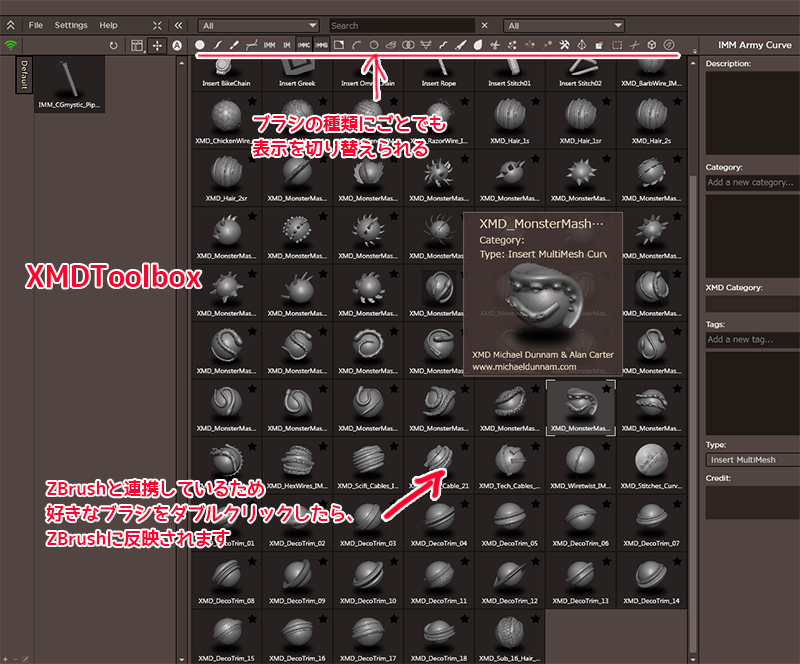800x664 pixels.
Task: Select the cube brush-type filter icon
Action: pos(652,45)
